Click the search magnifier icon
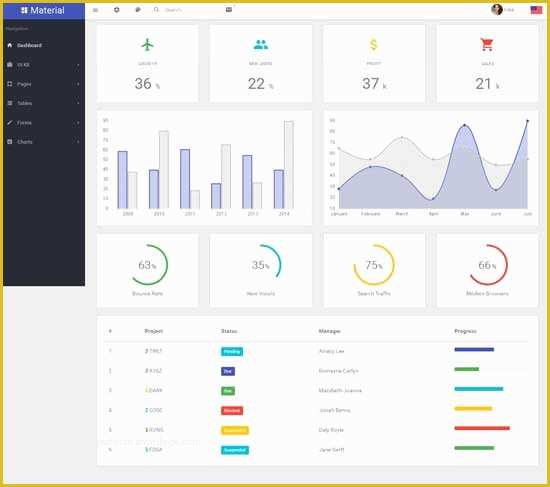Screen dimensions: 550x487 [x=156, y=10]
